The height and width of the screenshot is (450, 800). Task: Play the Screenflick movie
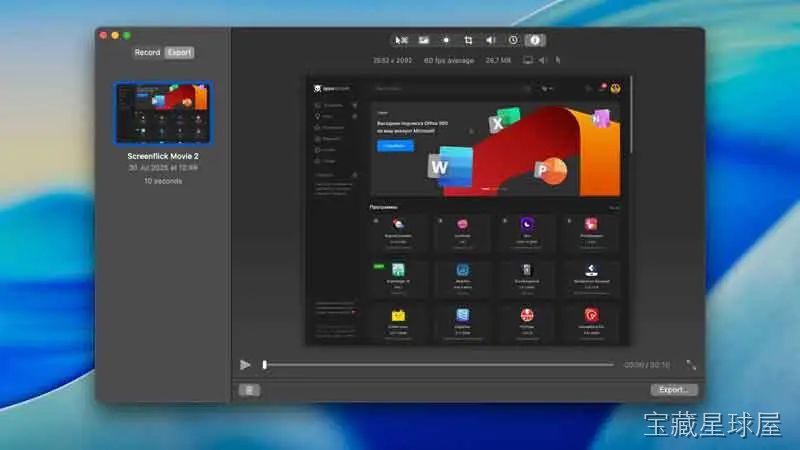(x=245, y=365)
